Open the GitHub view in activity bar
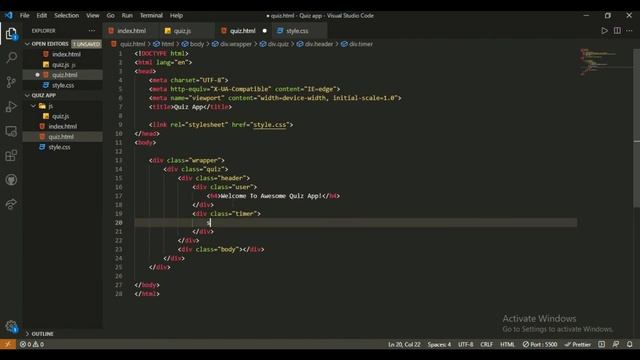 pos(11,180)
